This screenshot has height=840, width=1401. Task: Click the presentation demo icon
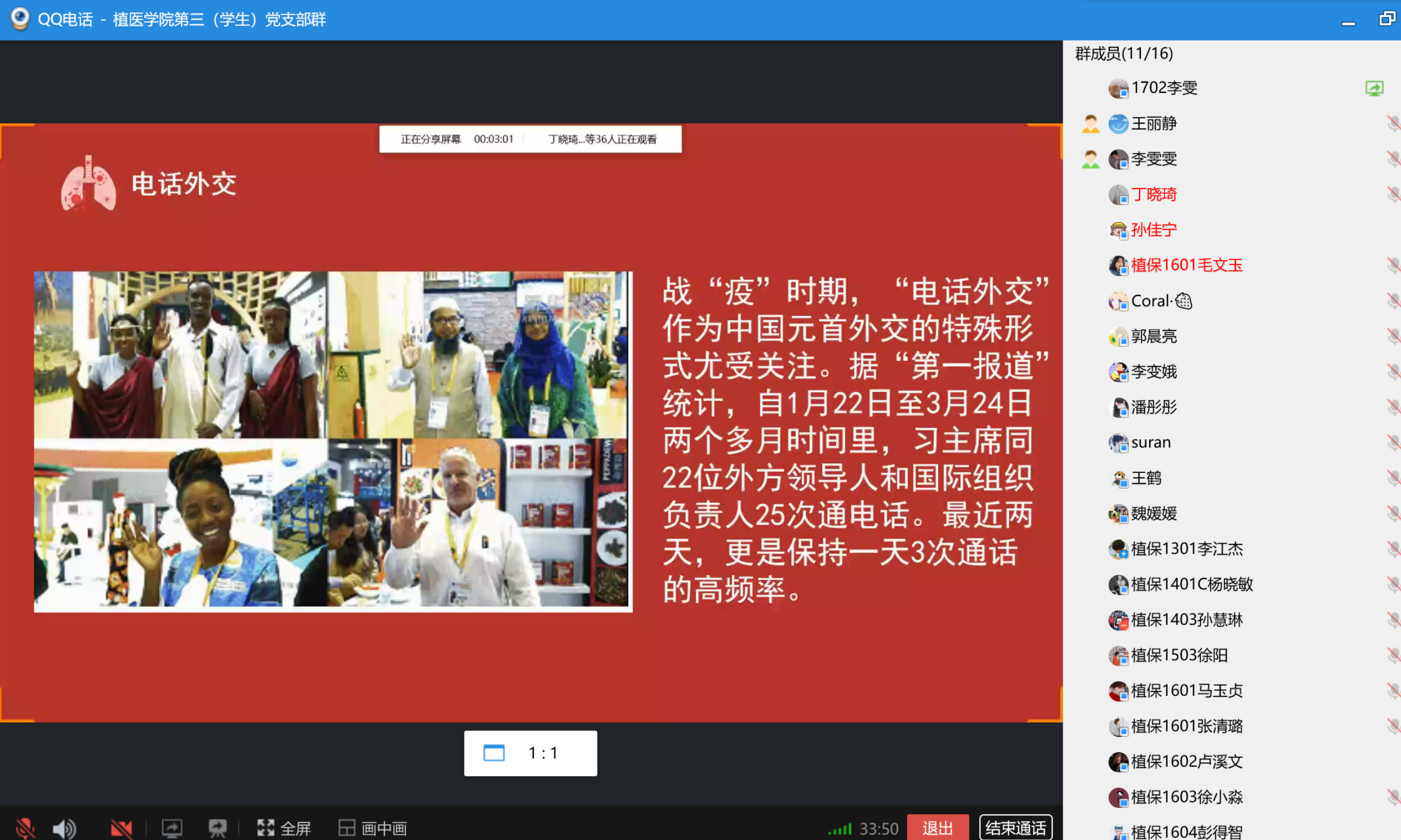[x=217, y=828]
